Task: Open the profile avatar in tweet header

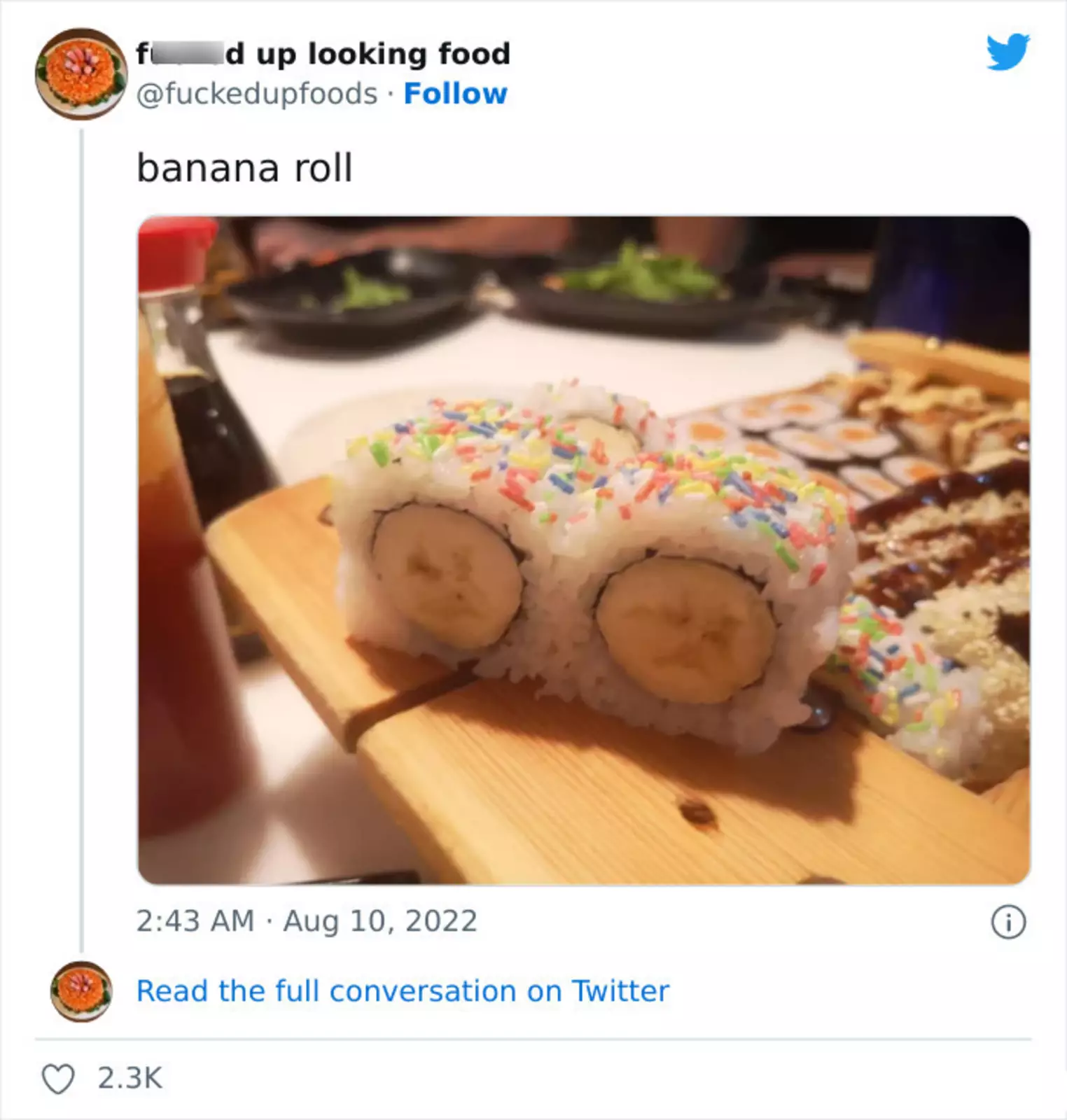Action: coord(81,73)
